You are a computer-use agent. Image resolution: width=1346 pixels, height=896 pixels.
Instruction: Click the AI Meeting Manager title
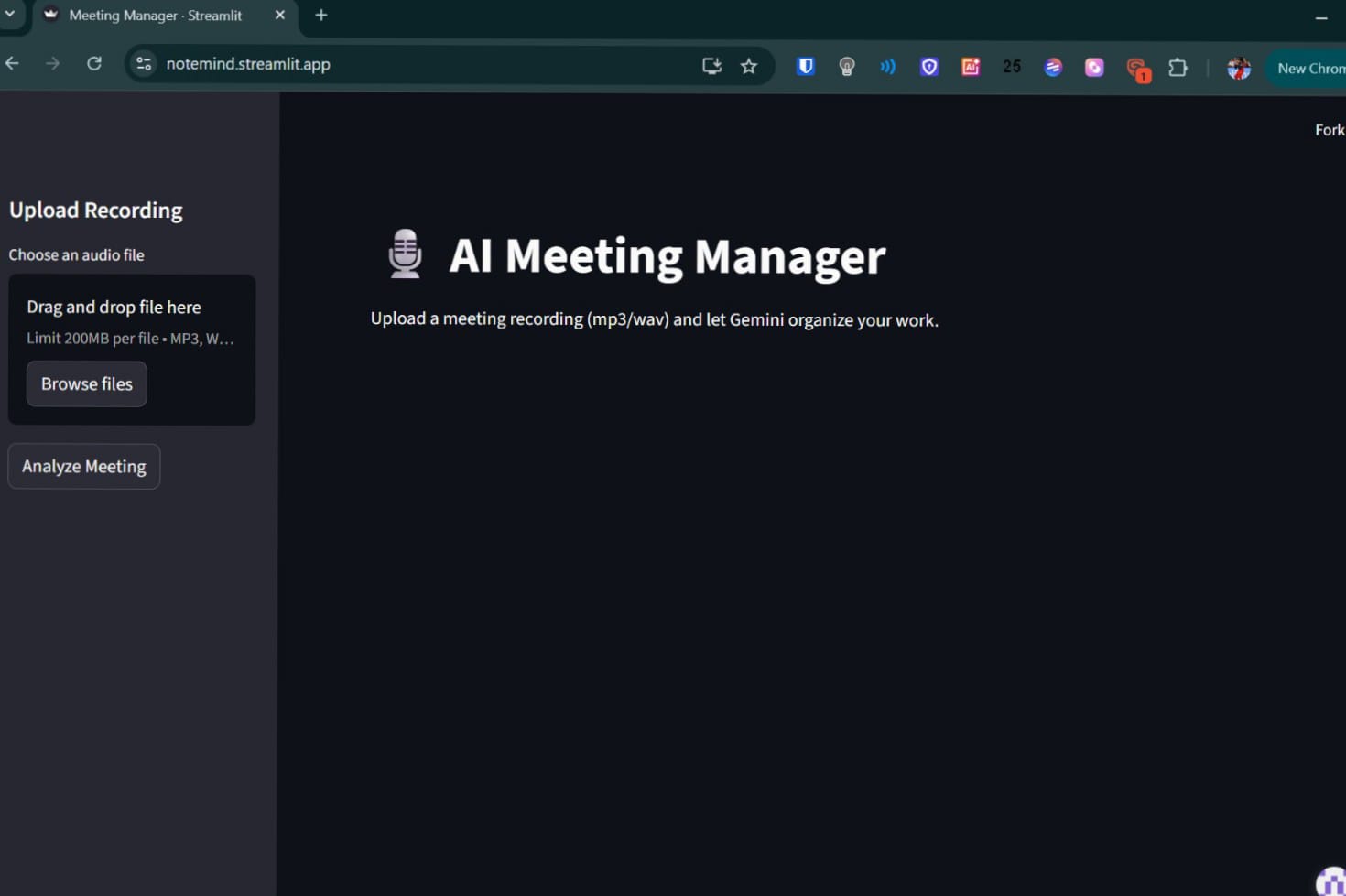click(668, 256)
